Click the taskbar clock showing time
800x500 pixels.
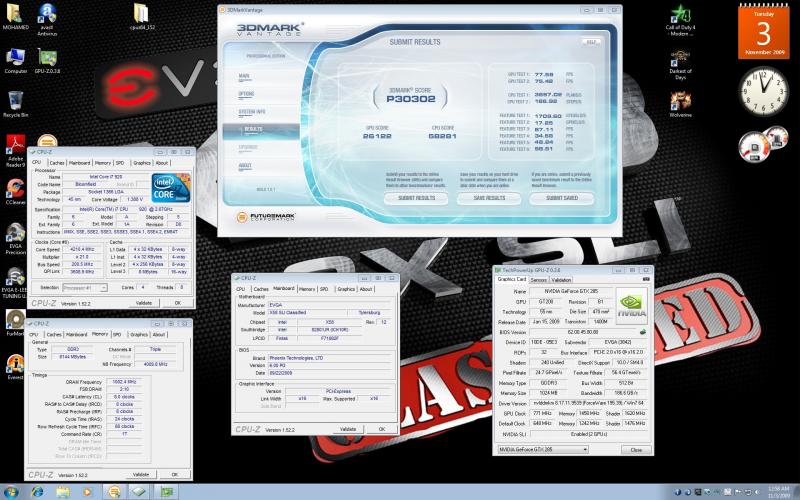tap(778, 492)
